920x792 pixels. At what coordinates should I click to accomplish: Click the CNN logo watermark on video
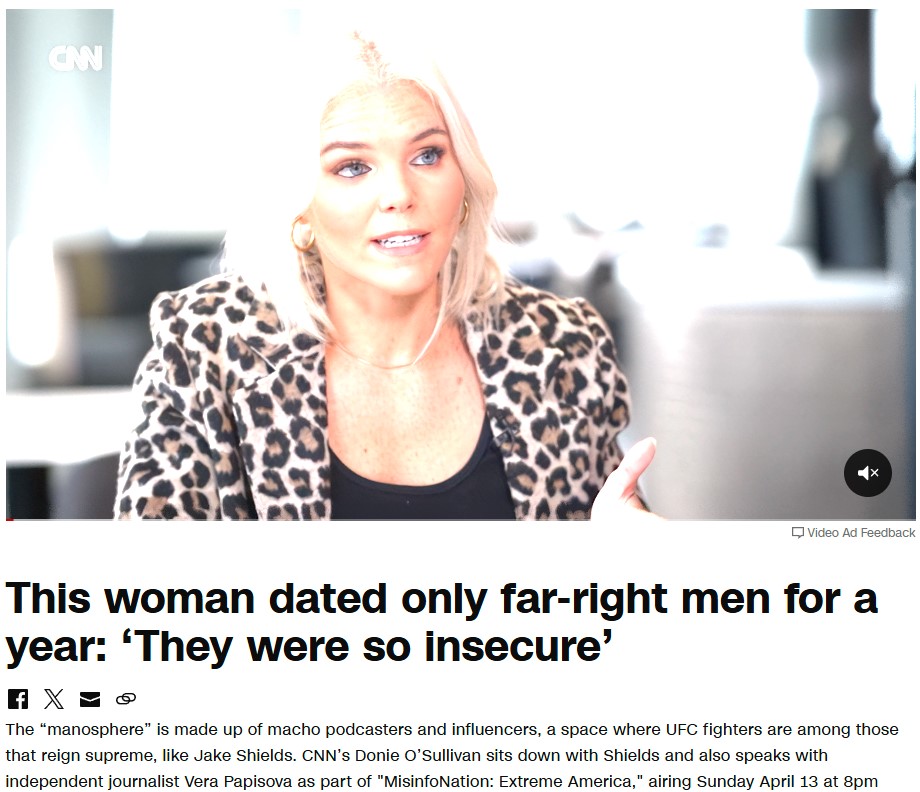tap(76, 58)
